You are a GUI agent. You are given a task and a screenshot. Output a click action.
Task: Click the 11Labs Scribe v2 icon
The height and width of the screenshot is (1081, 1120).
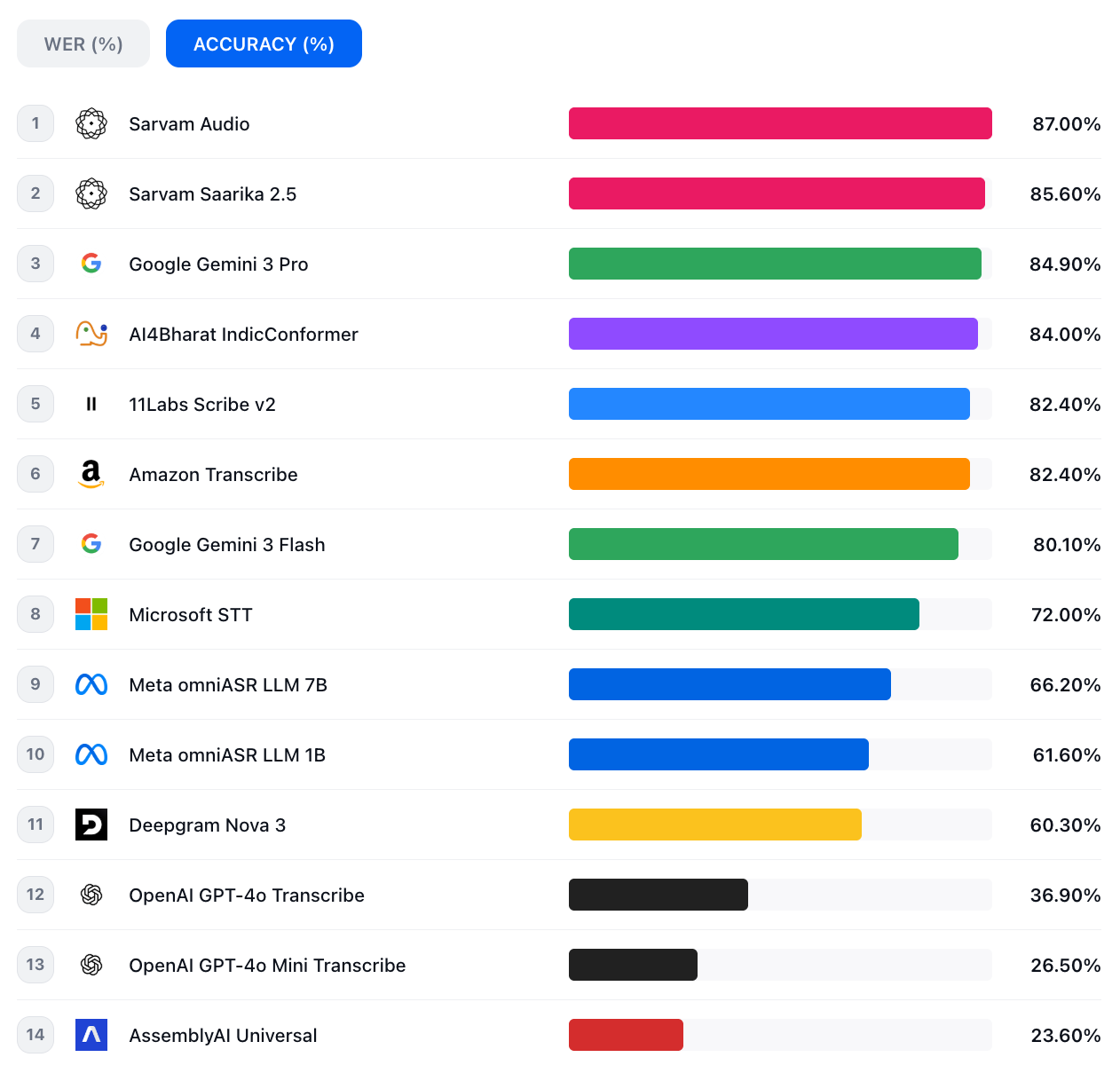coord(91,404)
